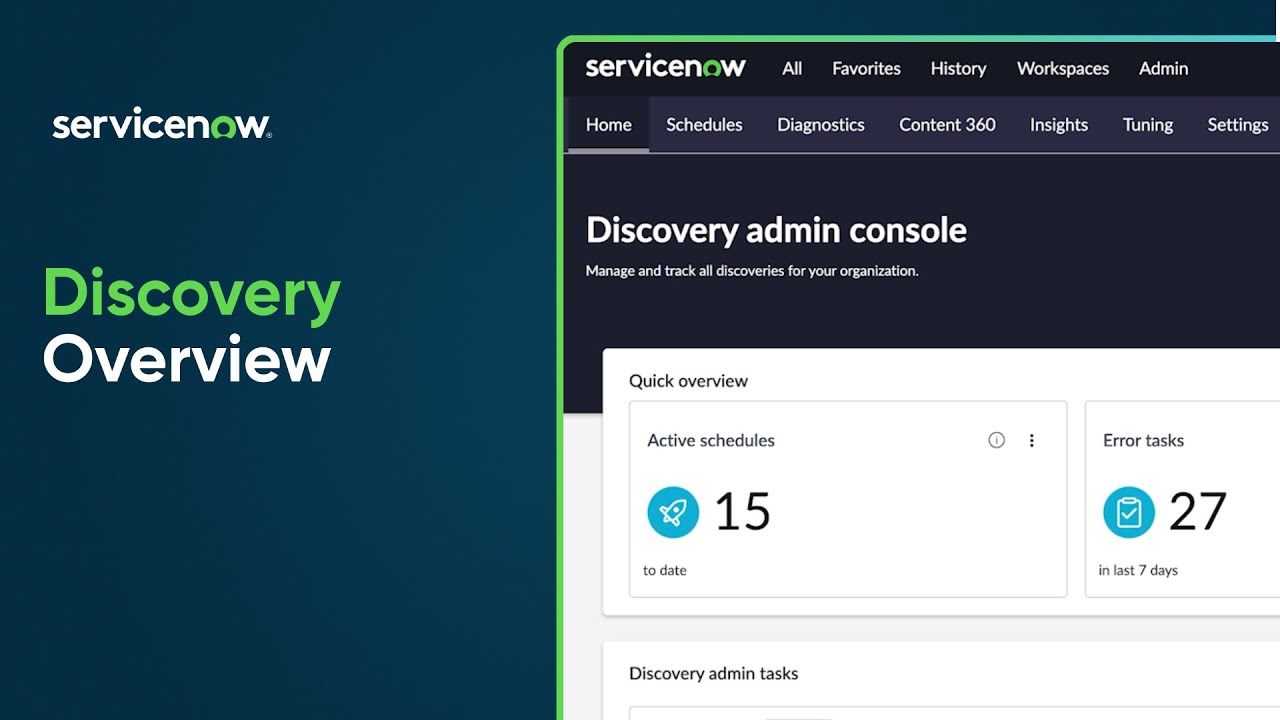This screenshot has width=1280, height=720.
Task: Select the Tuning tab
Action: tap(1147, 124)
